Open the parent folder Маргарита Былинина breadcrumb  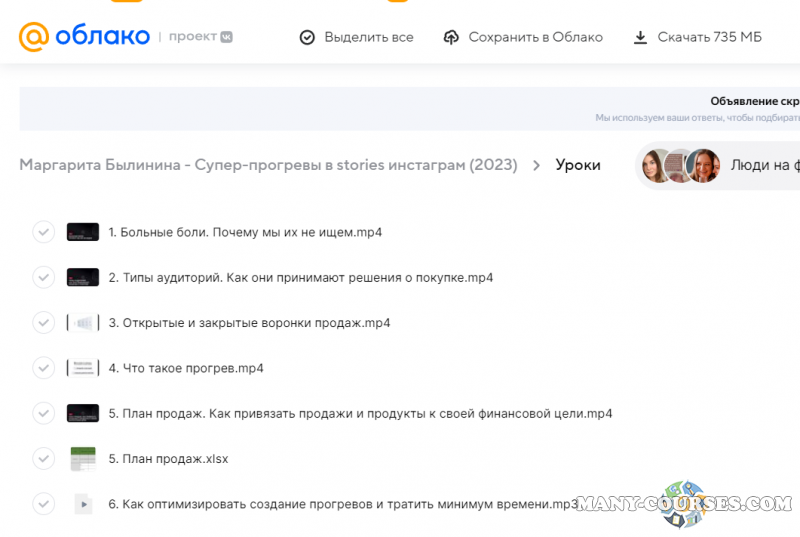pyautogui.click(x=268, y=165)
